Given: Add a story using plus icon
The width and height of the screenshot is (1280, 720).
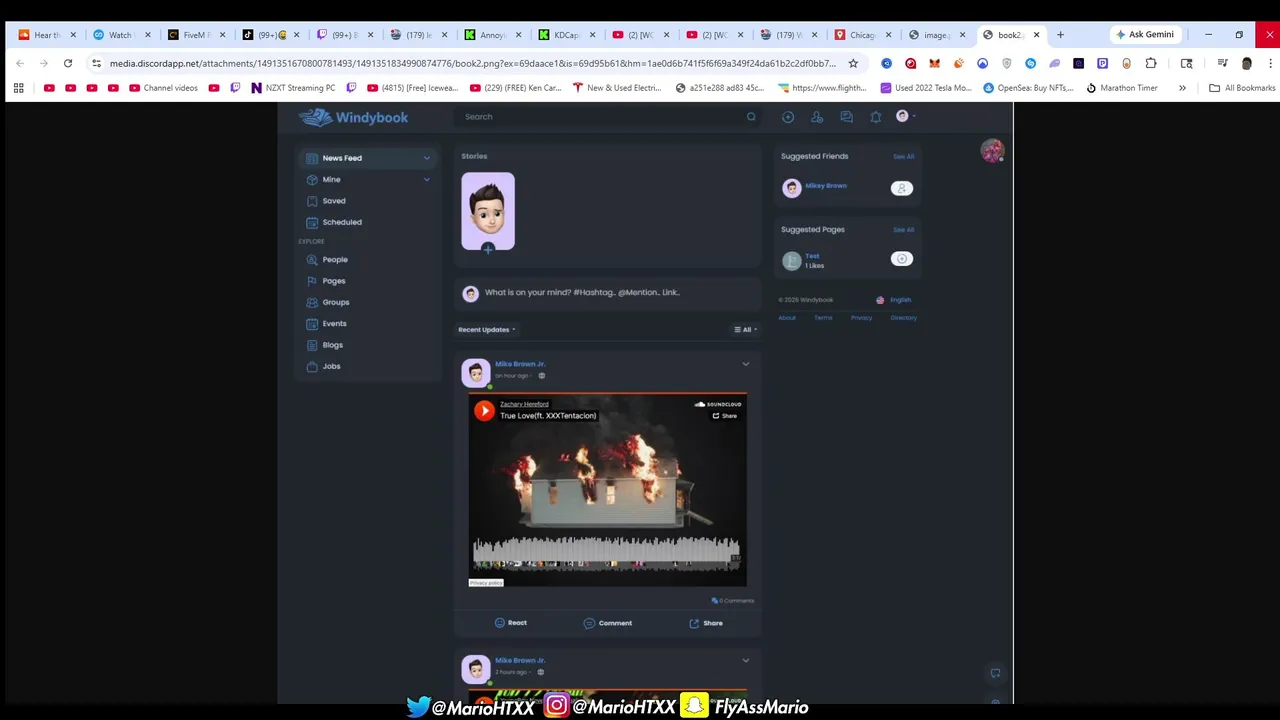Looking at the screenshot, I should (488, 249).
